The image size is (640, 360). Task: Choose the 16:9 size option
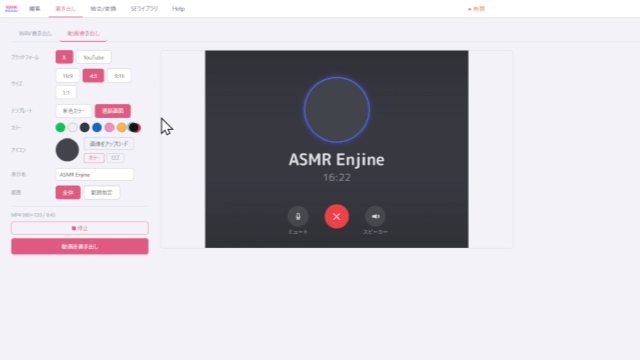point(67,76)
